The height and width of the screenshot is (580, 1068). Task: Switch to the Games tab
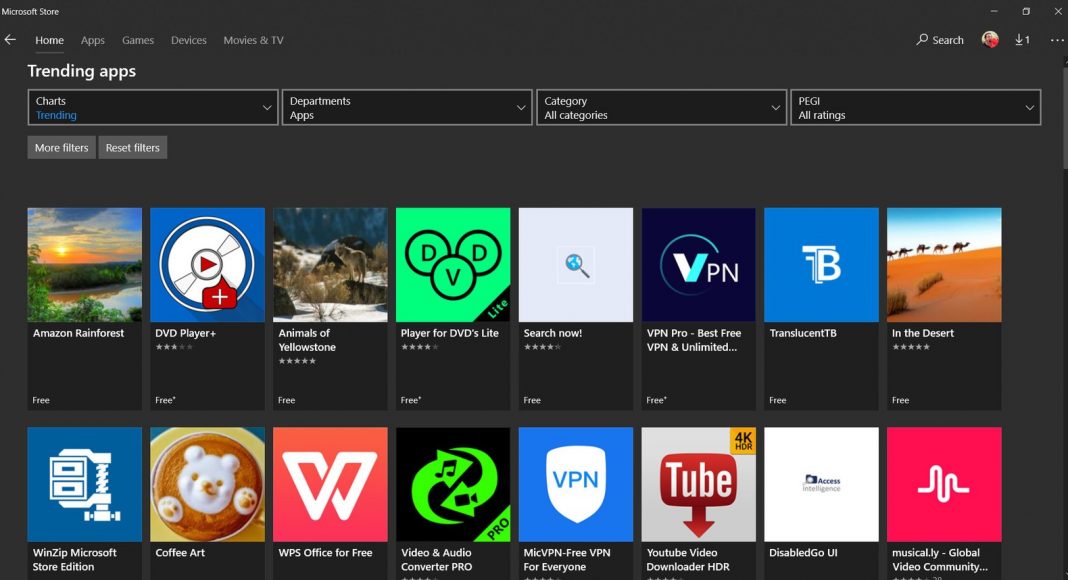[138, 40]
